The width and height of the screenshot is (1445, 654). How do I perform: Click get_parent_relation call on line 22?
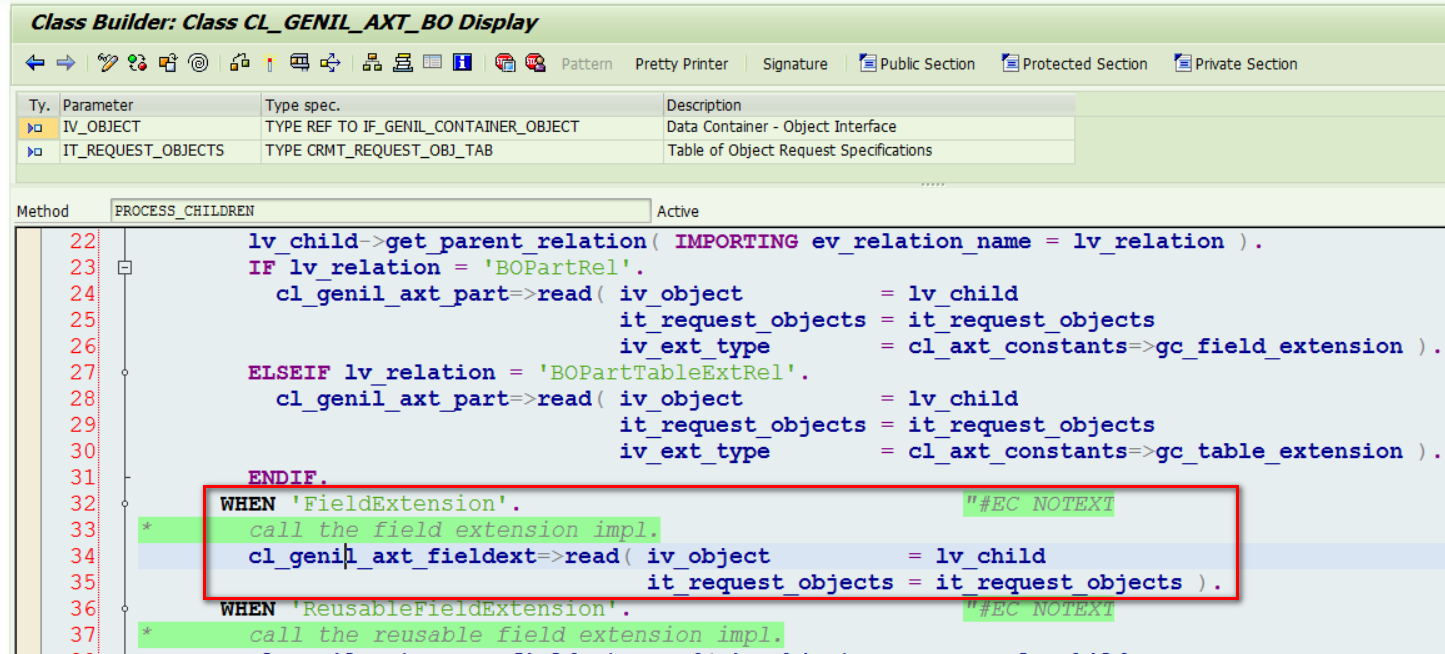click(x=516, y=242)
